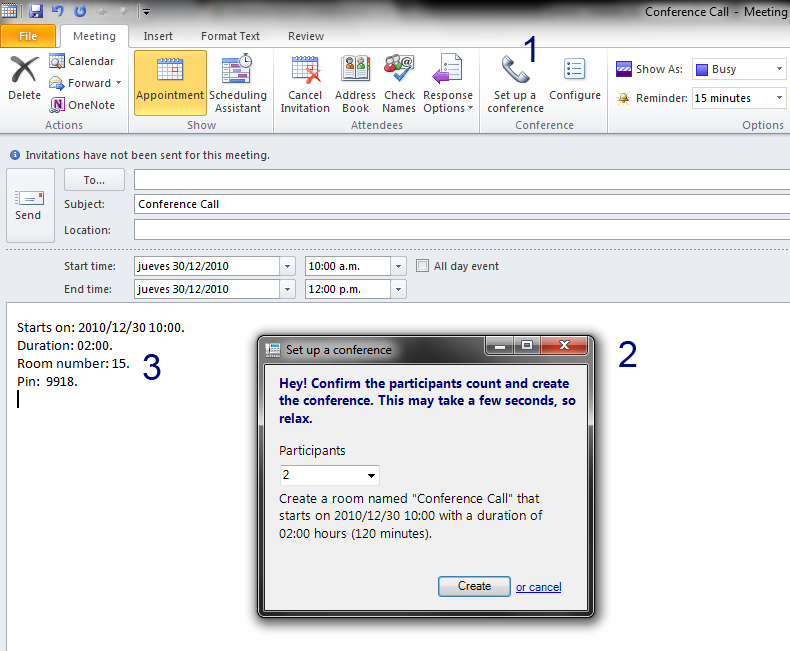Viewport: 790px width, 651px height.
Task: Toggle the All day event checkbox
Action: tap(422, 266)
